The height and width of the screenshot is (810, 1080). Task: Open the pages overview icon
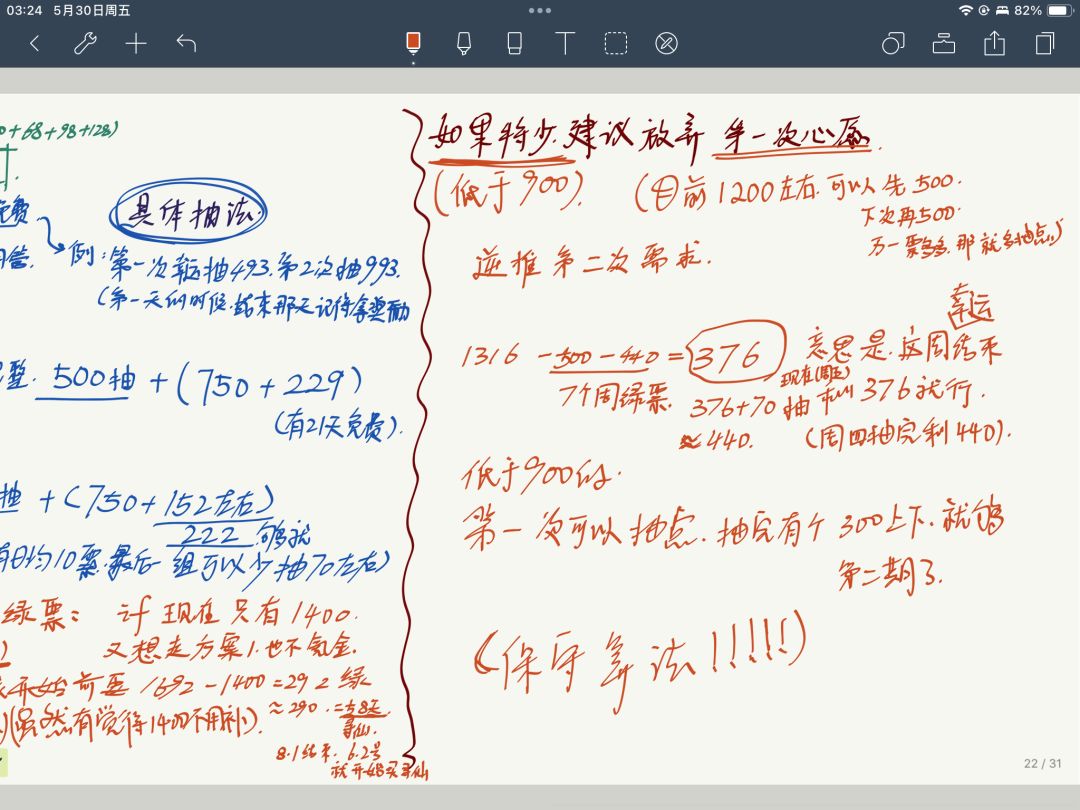[x=1045, y=43]
